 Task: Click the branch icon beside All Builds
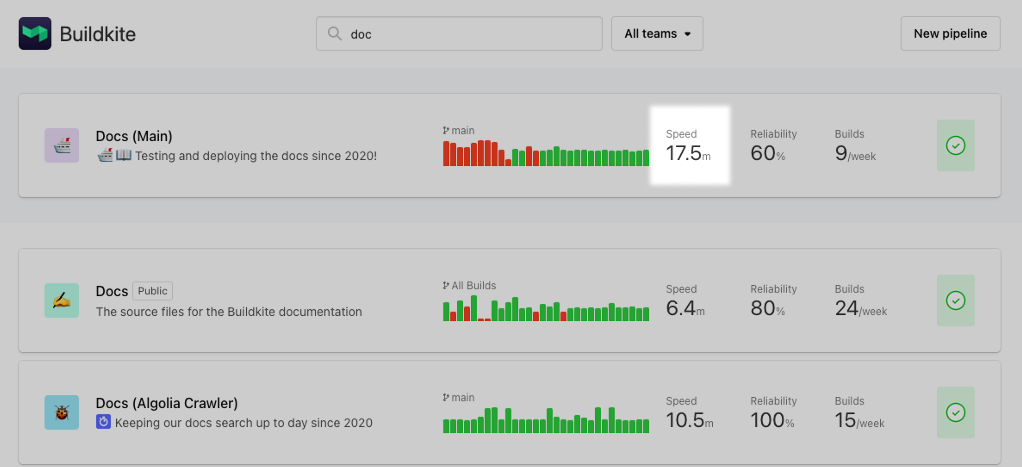tap(446, 286)
